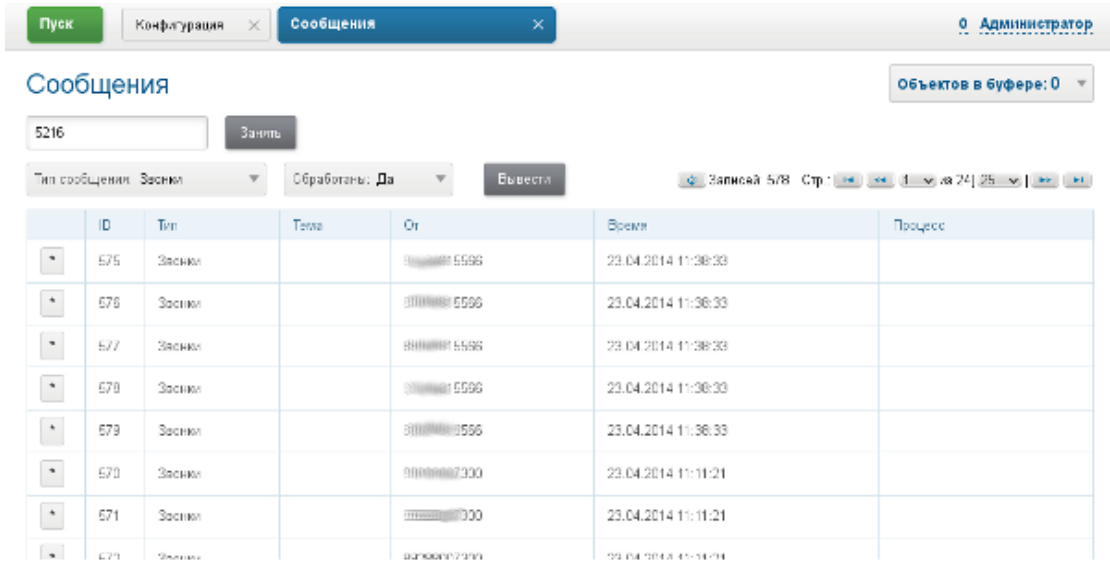Image resolution: width=1110 pixels, height=570 pixels.
Task: Click the Сообщения page heading
Action: click(98, 85)
